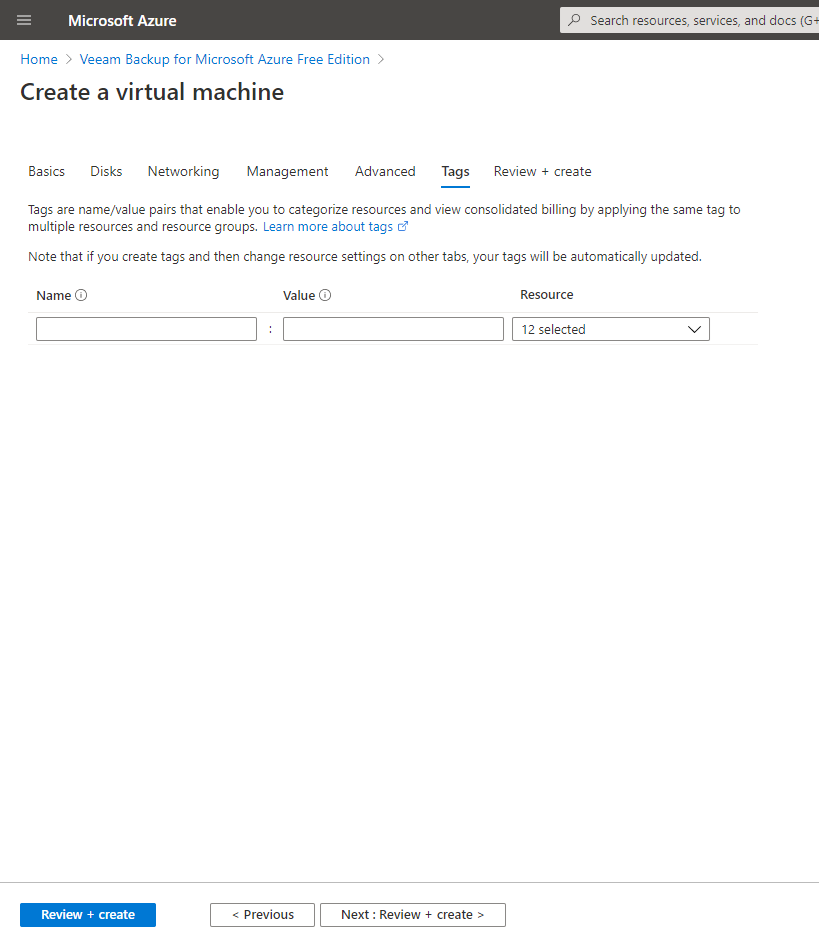Click the Value info icon
The height and width of the screenshot is (947, 819).
pos(325,295)
